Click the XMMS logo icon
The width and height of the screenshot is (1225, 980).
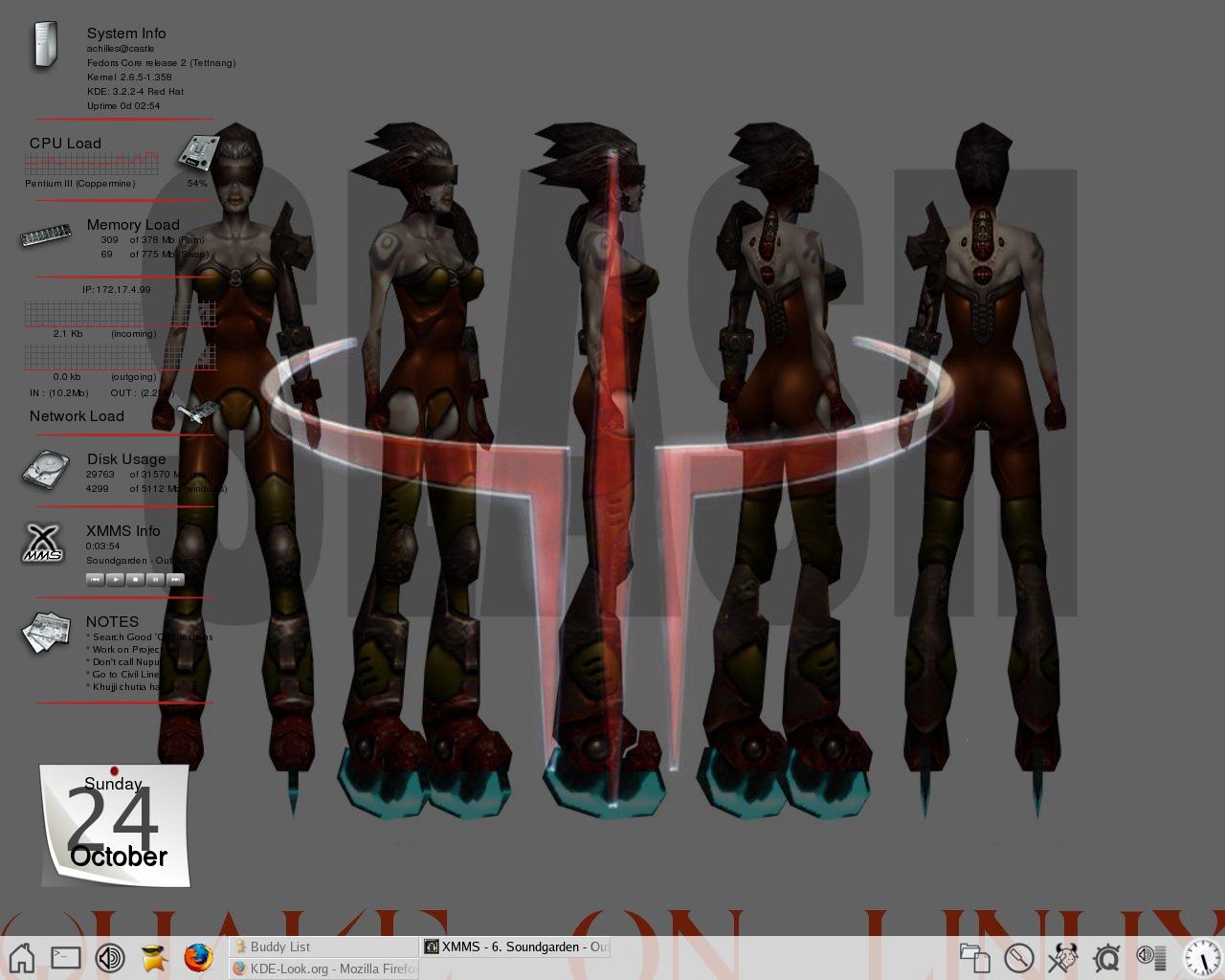(43, 544)
